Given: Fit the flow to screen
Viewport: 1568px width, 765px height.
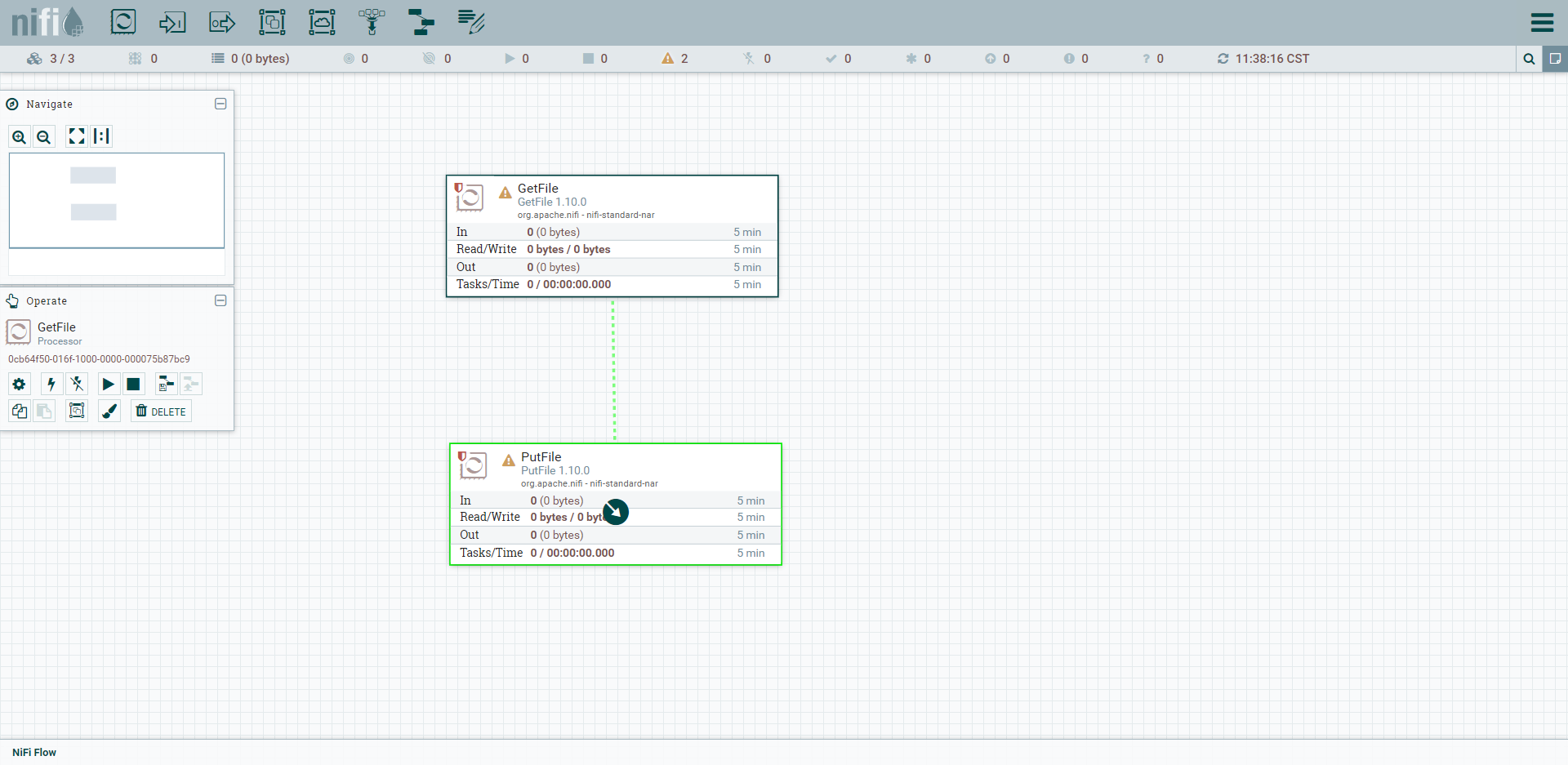Looking at the screenshot, I should pos(77,136).
